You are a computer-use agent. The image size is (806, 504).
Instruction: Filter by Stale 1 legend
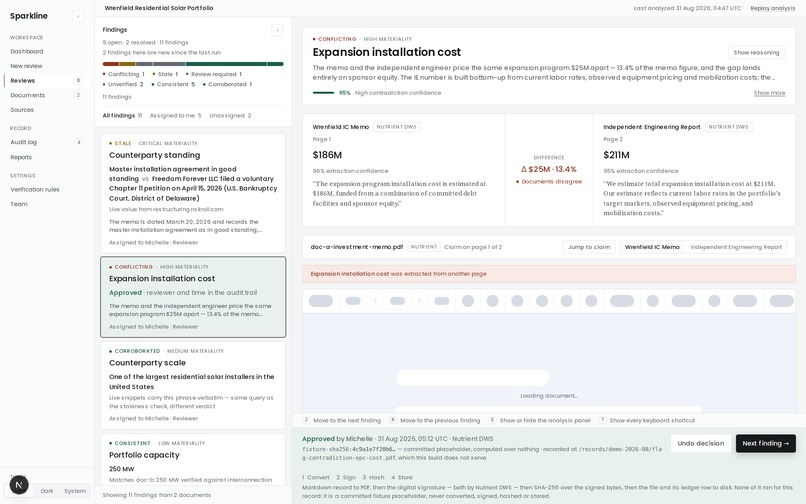point(165,74)
